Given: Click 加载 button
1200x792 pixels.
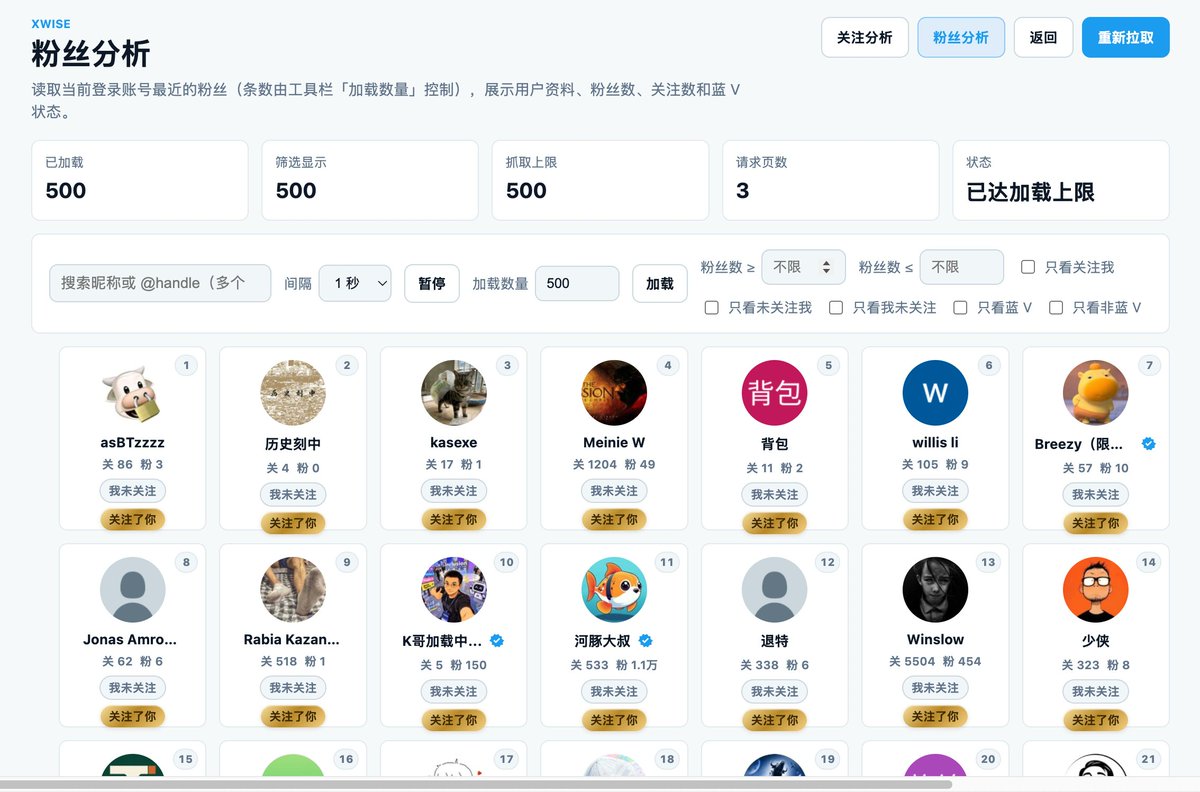Looking at the screenshot, I should [x=660, y=283].
